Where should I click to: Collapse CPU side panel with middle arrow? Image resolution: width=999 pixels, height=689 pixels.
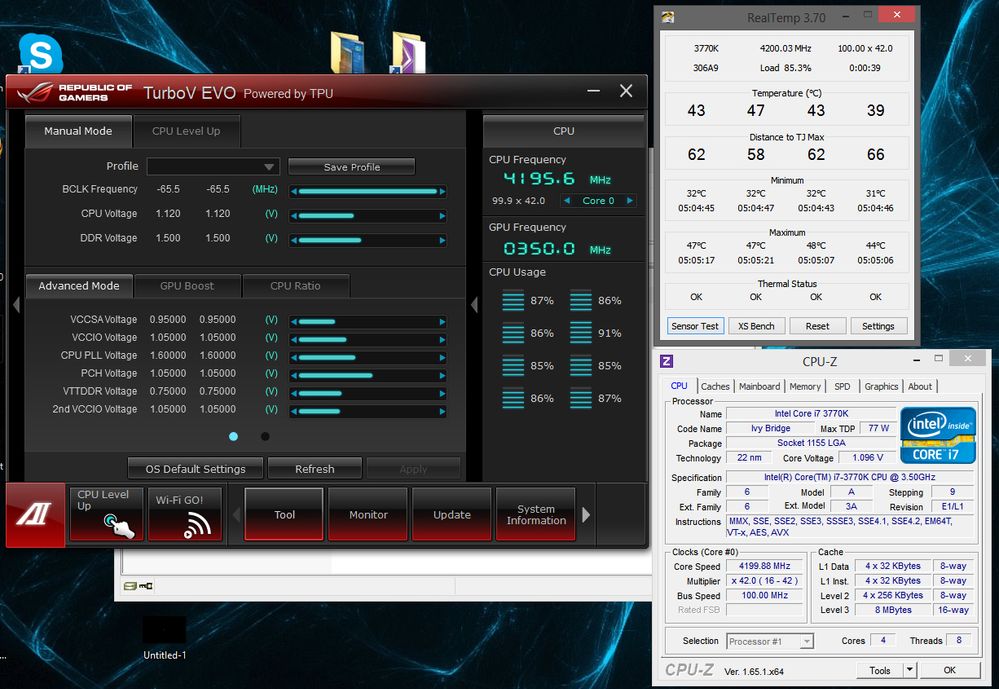coord(474,305)
